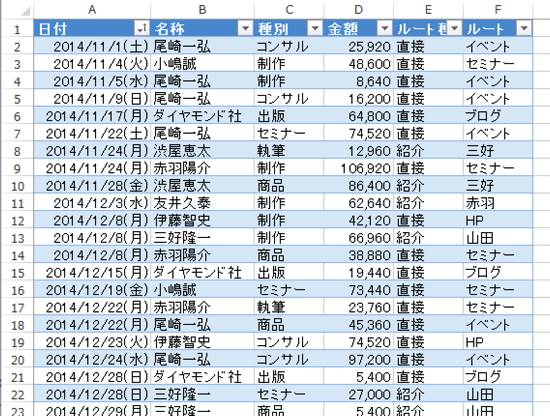Select column E header

click(x=428, y=10)
